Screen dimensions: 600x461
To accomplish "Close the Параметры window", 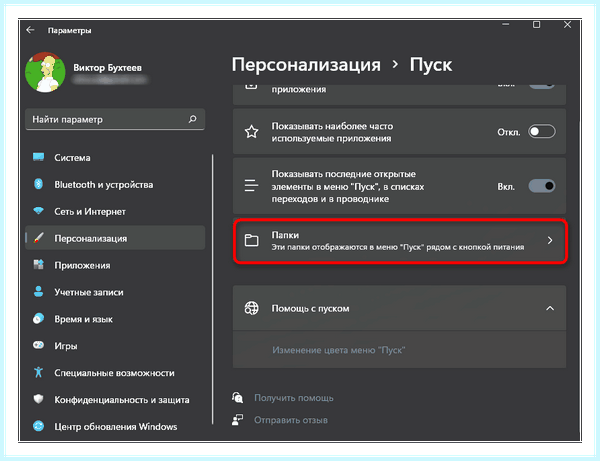I will [567, 24].
